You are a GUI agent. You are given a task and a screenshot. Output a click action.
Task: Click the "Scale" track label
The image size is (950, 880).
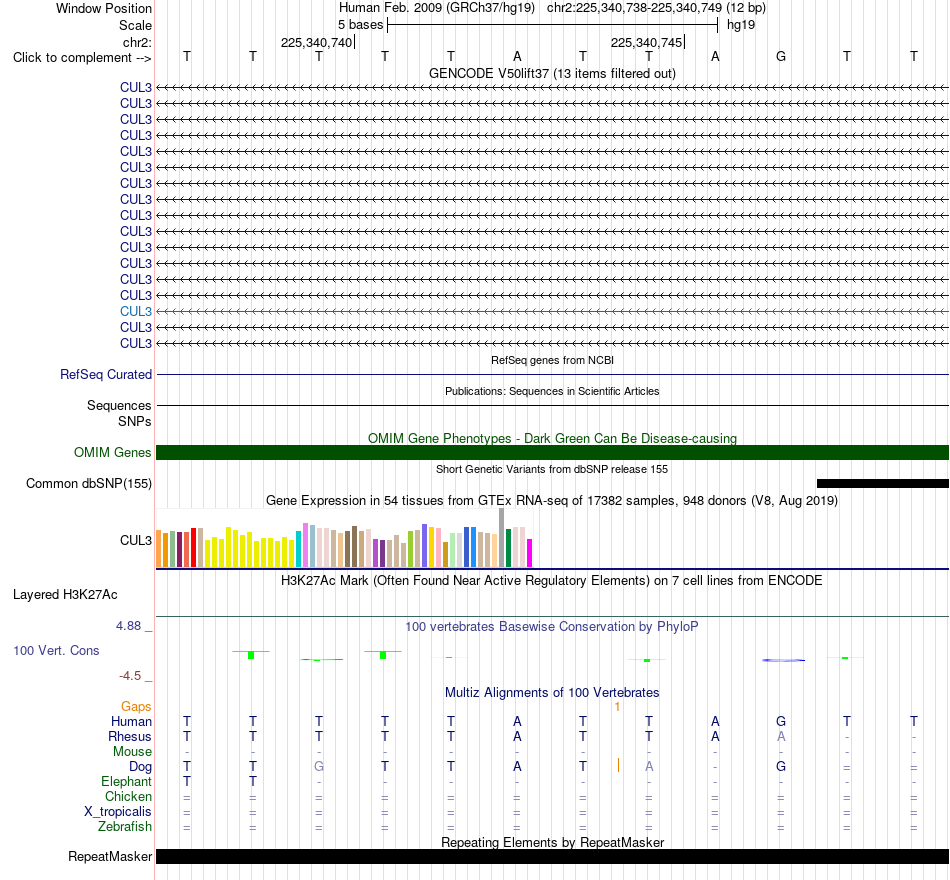135,25
